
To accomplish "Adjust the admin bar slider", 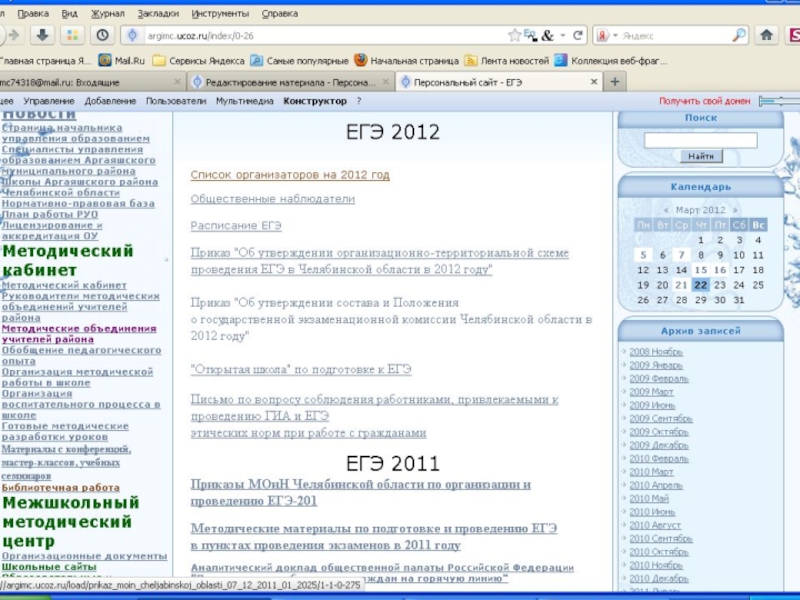I will [x=779, y=101].
